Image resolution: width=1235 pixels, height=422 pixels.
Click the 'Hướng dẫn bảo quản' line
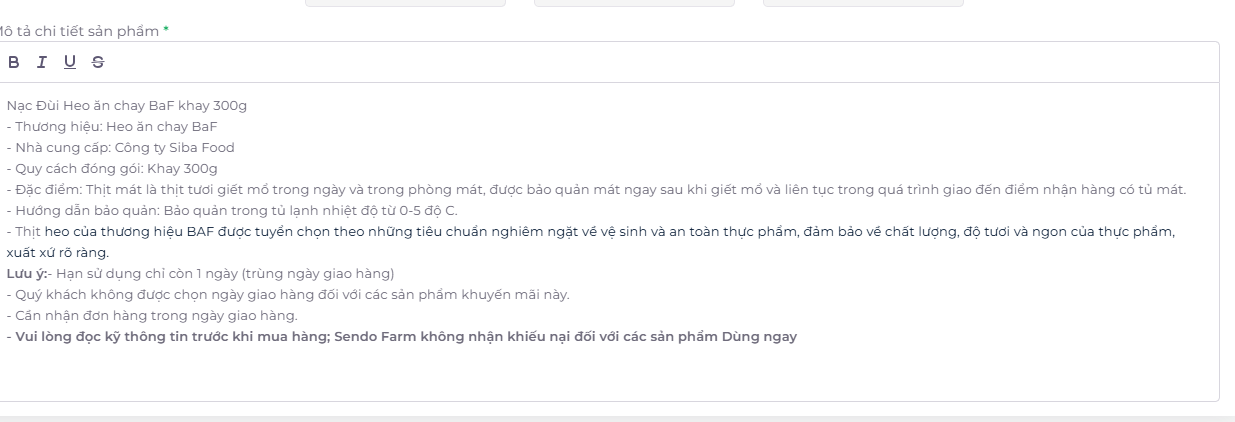(x=232, y=210)
